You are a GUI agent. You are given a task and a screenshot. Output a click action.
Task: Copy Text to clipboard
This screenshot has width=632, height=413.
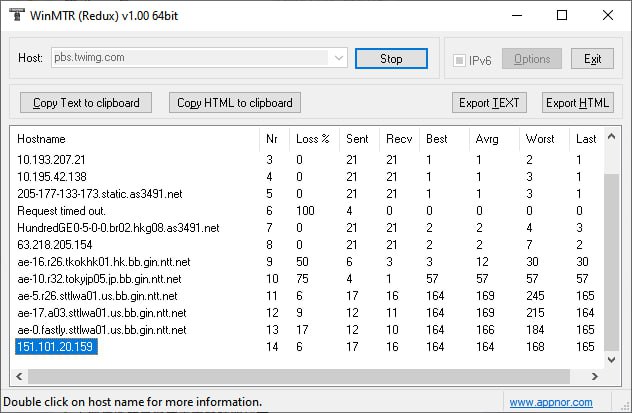click(x=86, y=103)
